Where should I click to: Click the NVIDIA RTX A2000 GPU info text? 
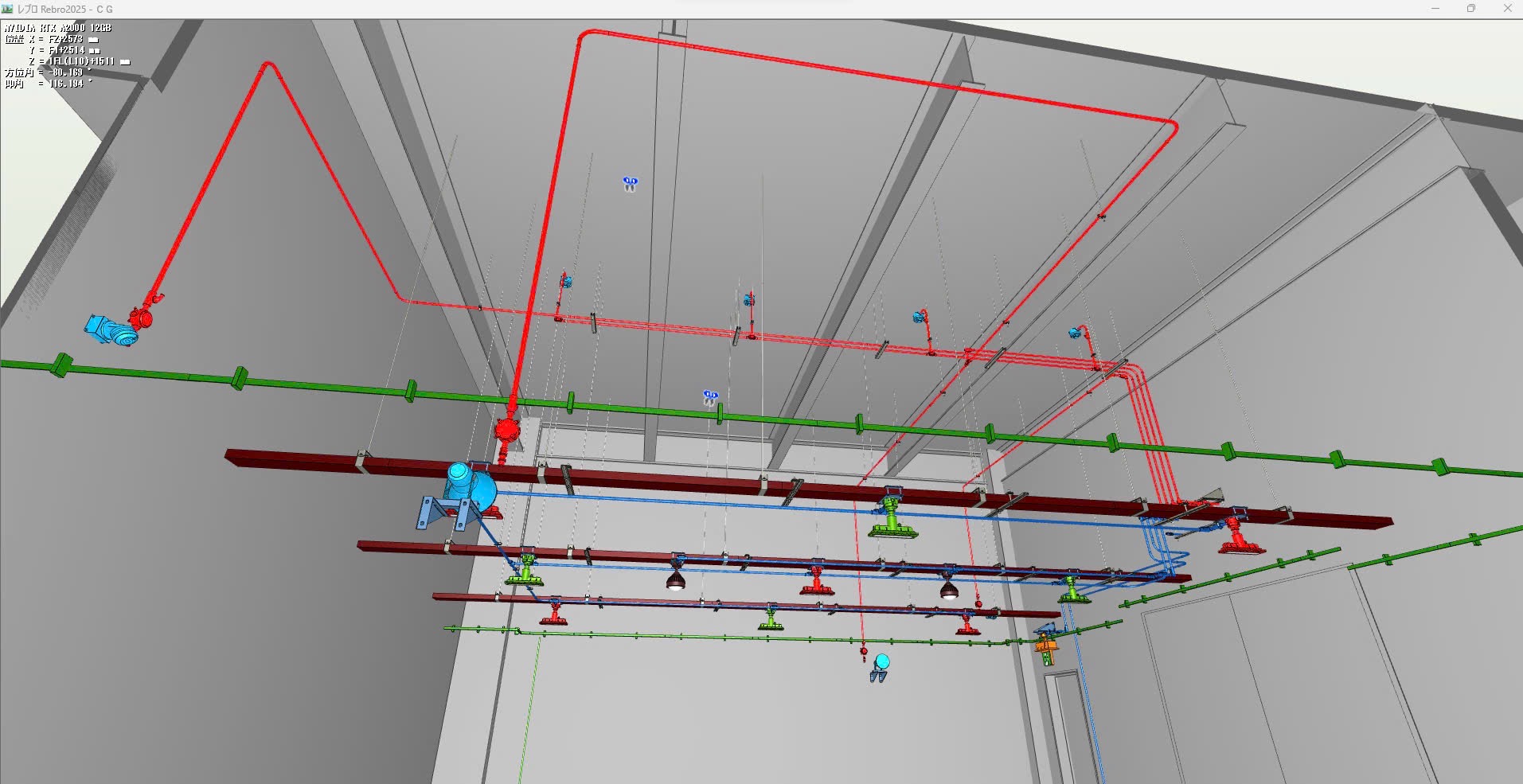click(x=58, y=28)
